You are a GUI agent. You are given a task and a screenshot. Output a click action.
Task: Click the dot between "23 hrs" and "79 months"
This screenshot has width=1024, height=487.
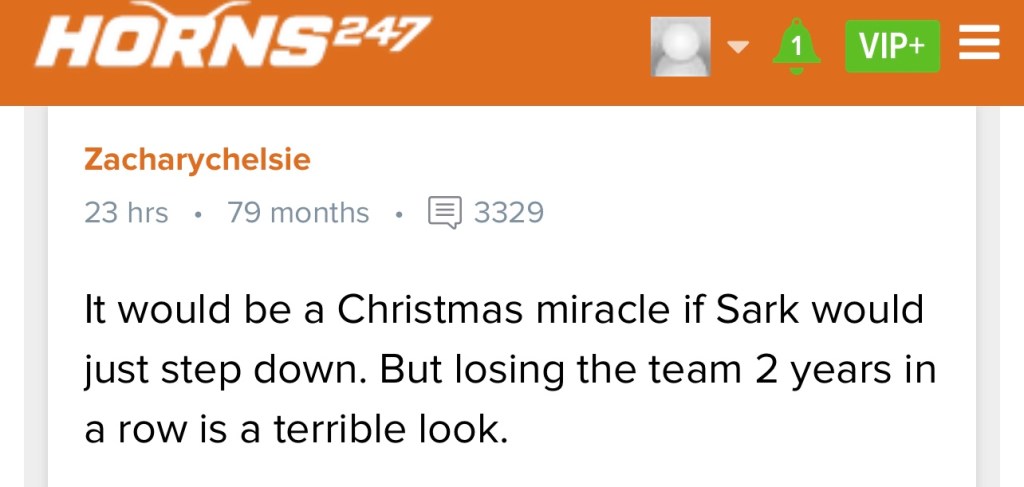point(198,214)
